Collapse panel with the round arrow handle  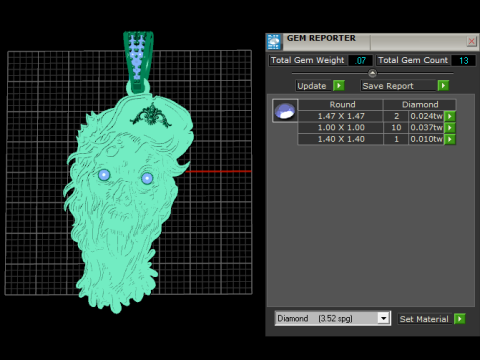pos(372,73)
